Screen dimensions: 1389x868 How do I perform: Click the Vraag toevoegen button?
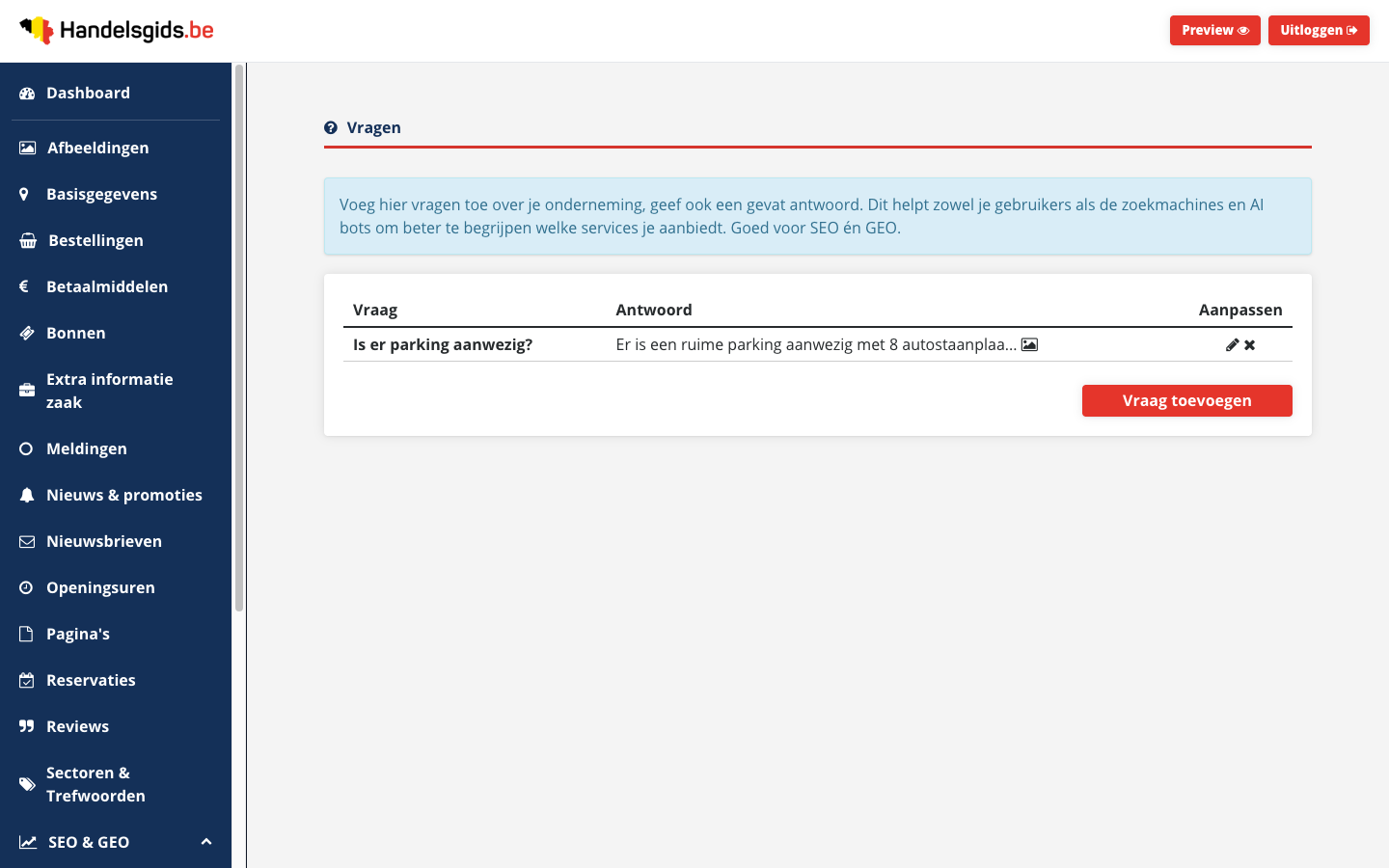tap(1186, 400)
